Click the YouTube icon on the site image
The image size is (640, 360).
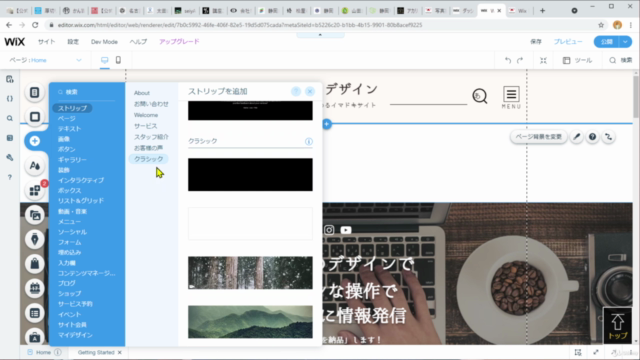[x=346, y=230]
